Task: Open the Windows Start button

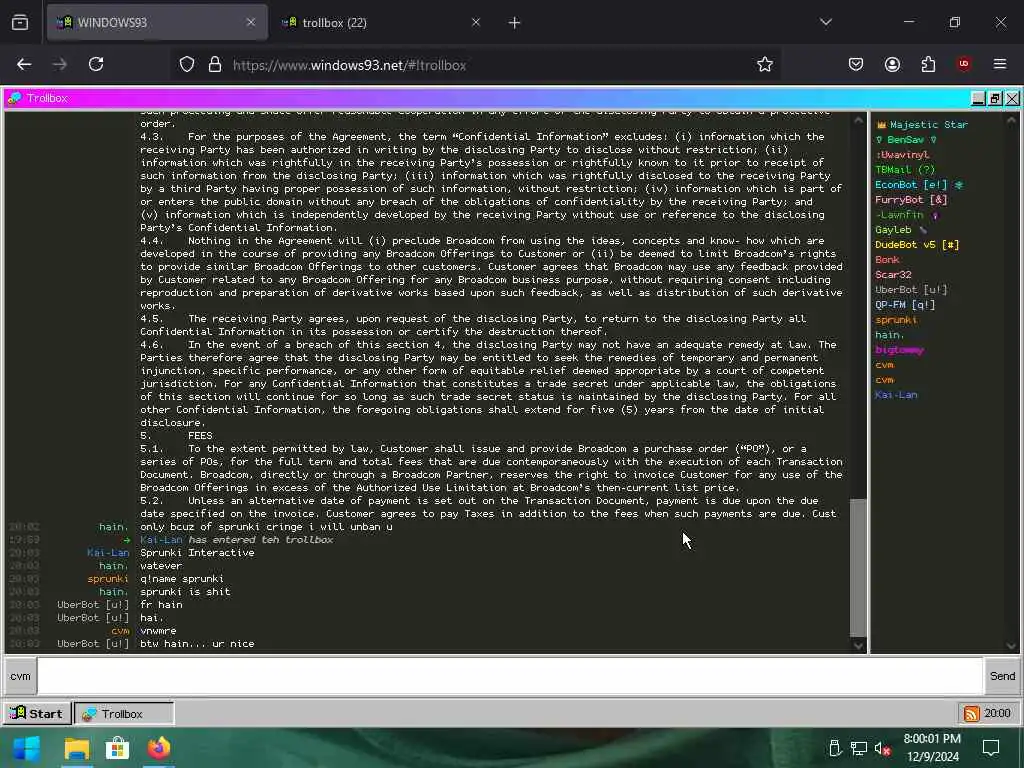Action: tap(27, 748)
